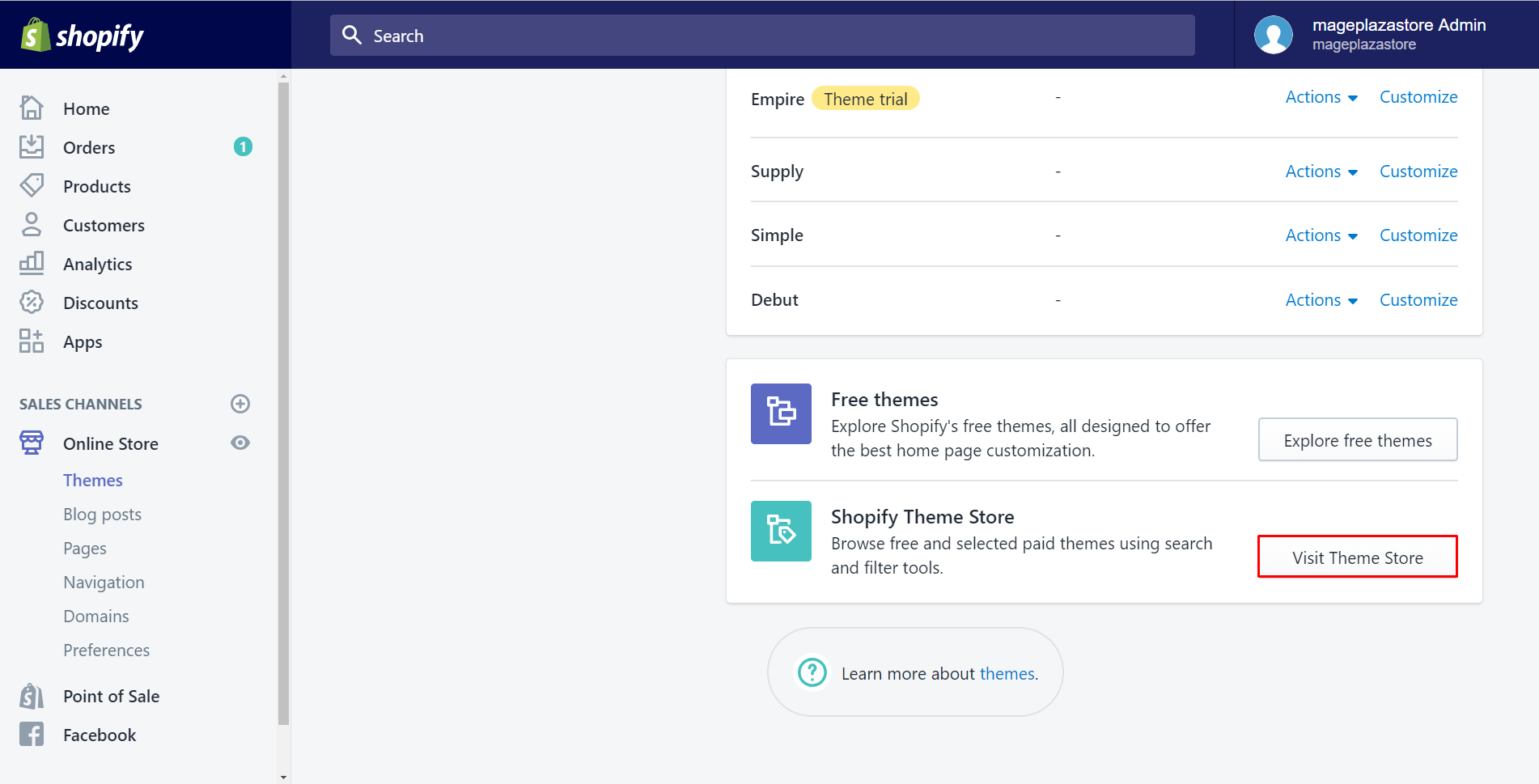Click the Supply theme name
Screen dimensions: 1539x784
pyautogui.click(x=777, y=172)
